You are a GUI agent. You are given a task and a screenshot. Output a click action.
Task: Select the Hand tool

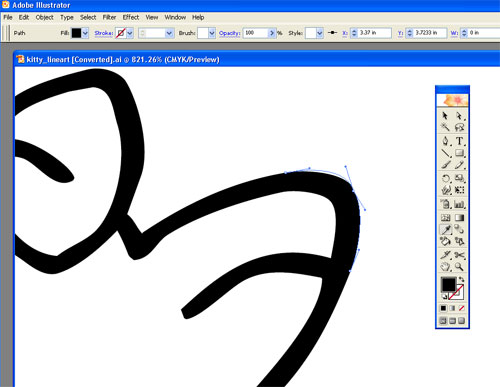(x=445, y=266)
